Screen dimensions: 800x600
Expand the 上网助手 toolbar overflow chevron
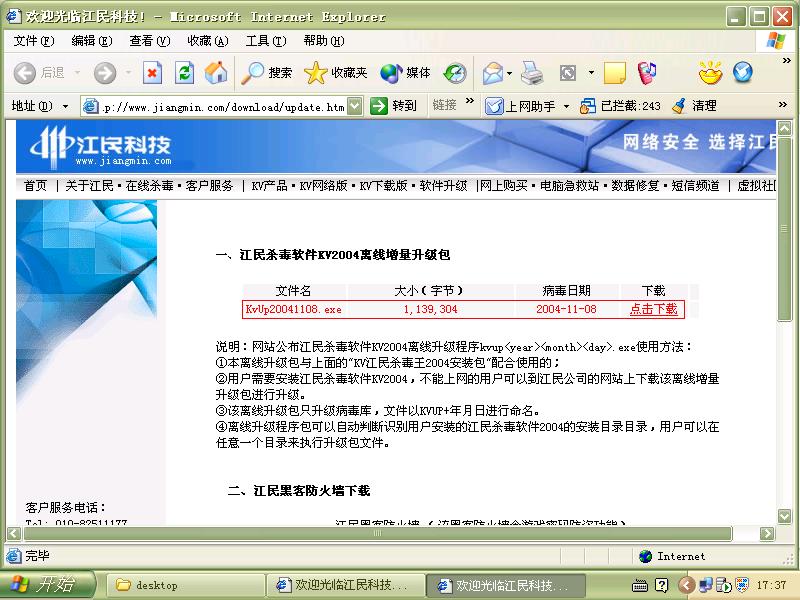click(x=783, y=105)
